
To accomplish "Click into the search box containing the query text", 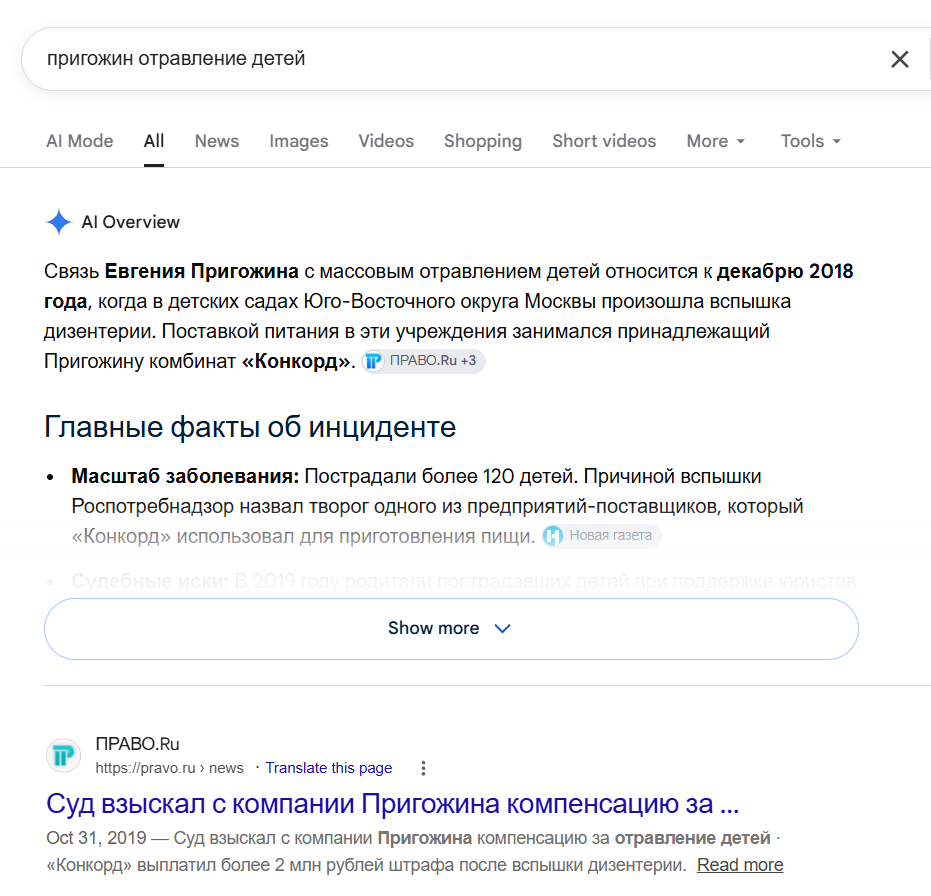I will [451, 59].
